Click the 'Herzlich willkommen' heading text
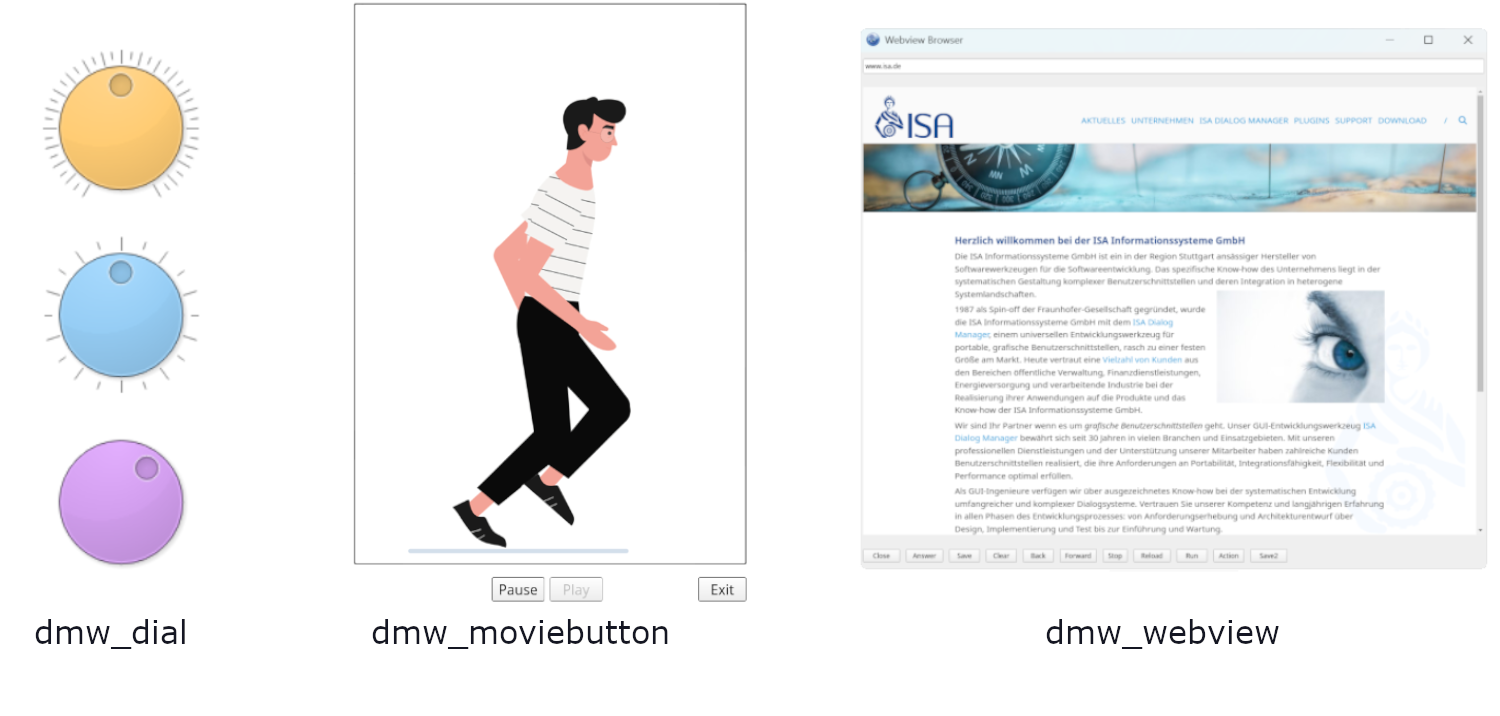This screenshot has height=716, width=1500. (x=1100, y=241)
